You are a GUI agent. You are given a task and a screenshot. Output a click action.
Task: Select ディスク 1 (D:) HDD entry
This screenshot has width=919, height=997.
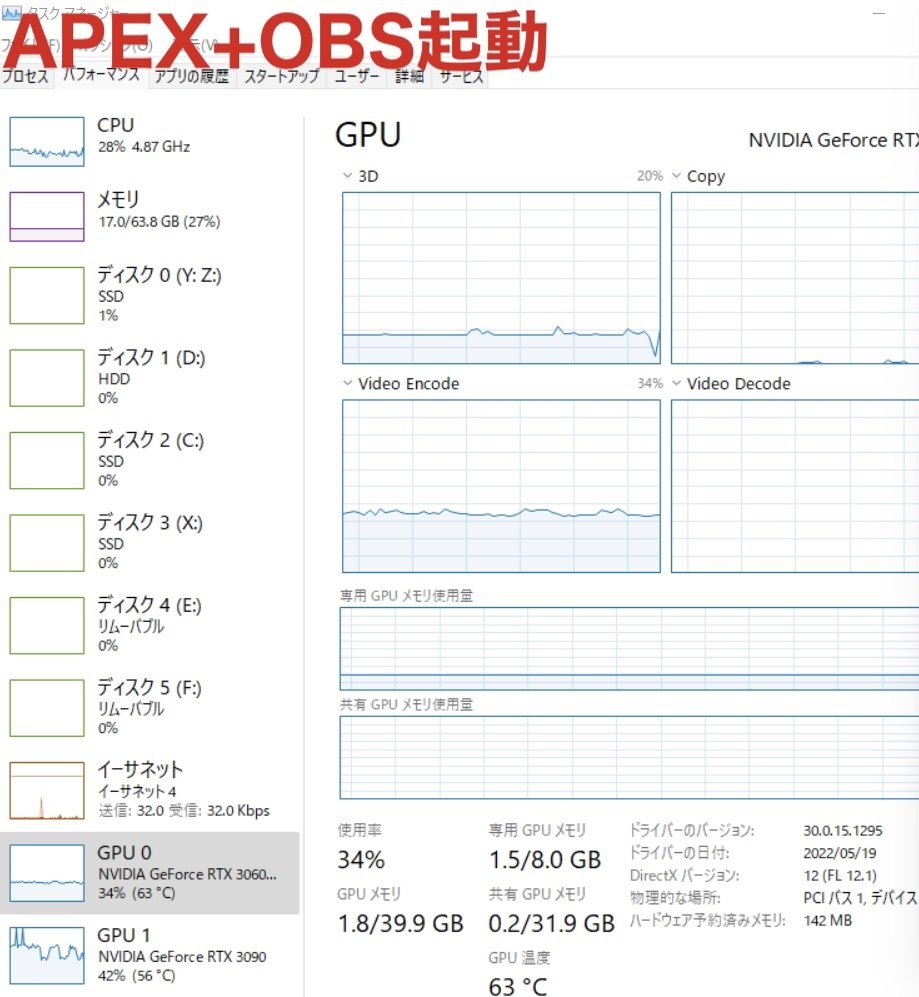tap(150, 377)
